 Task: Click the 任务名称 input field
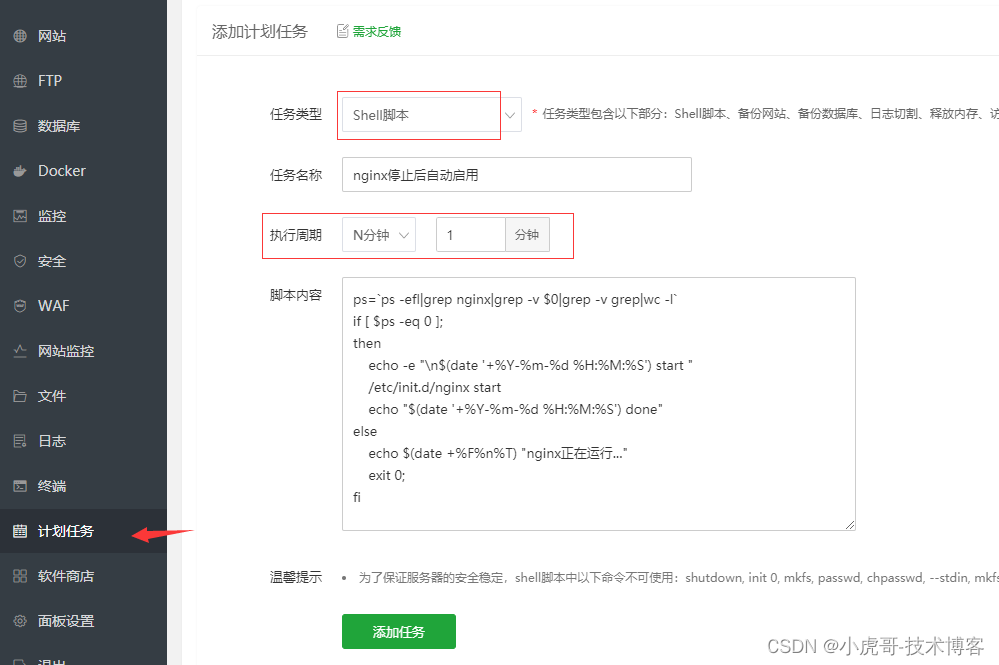516,175
